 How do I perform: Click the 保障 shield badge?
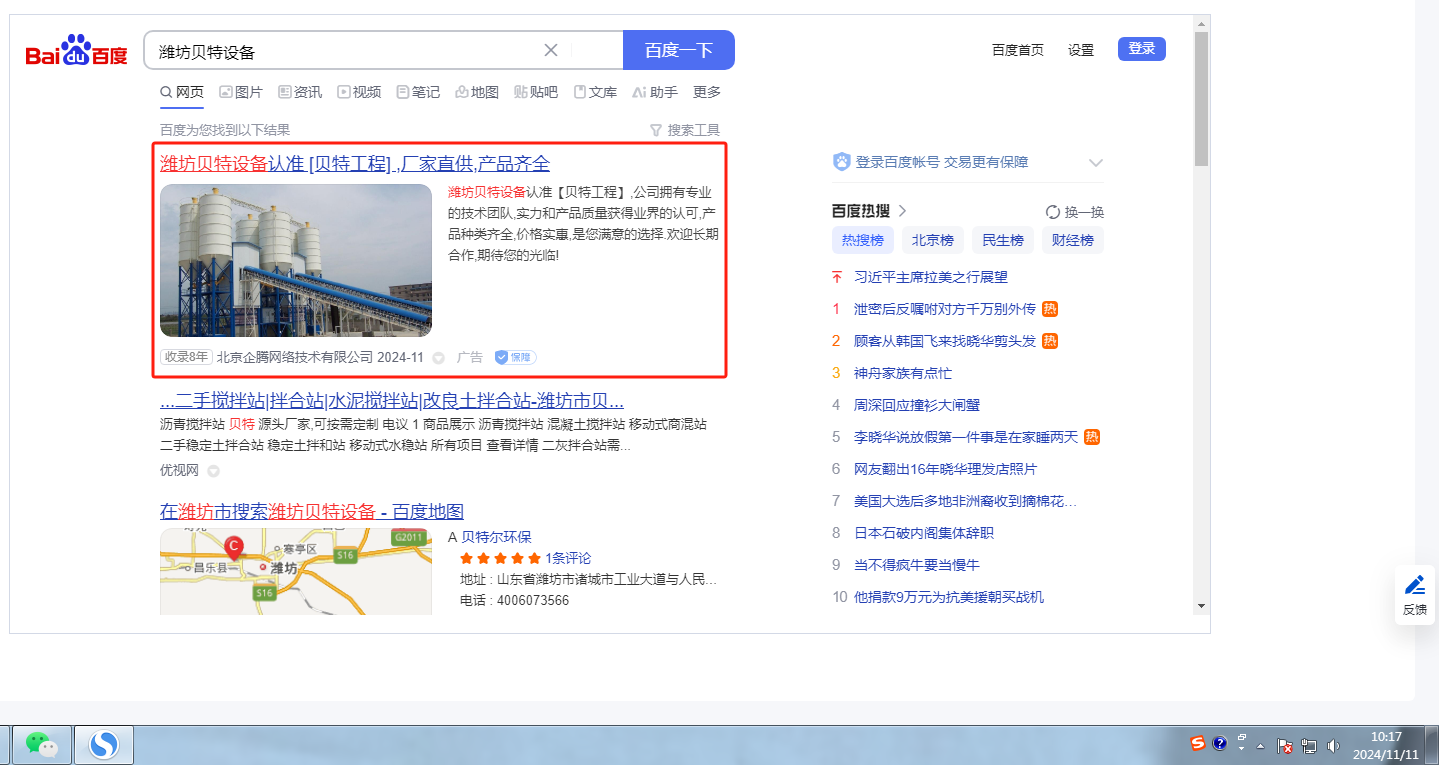click(516, 357)
